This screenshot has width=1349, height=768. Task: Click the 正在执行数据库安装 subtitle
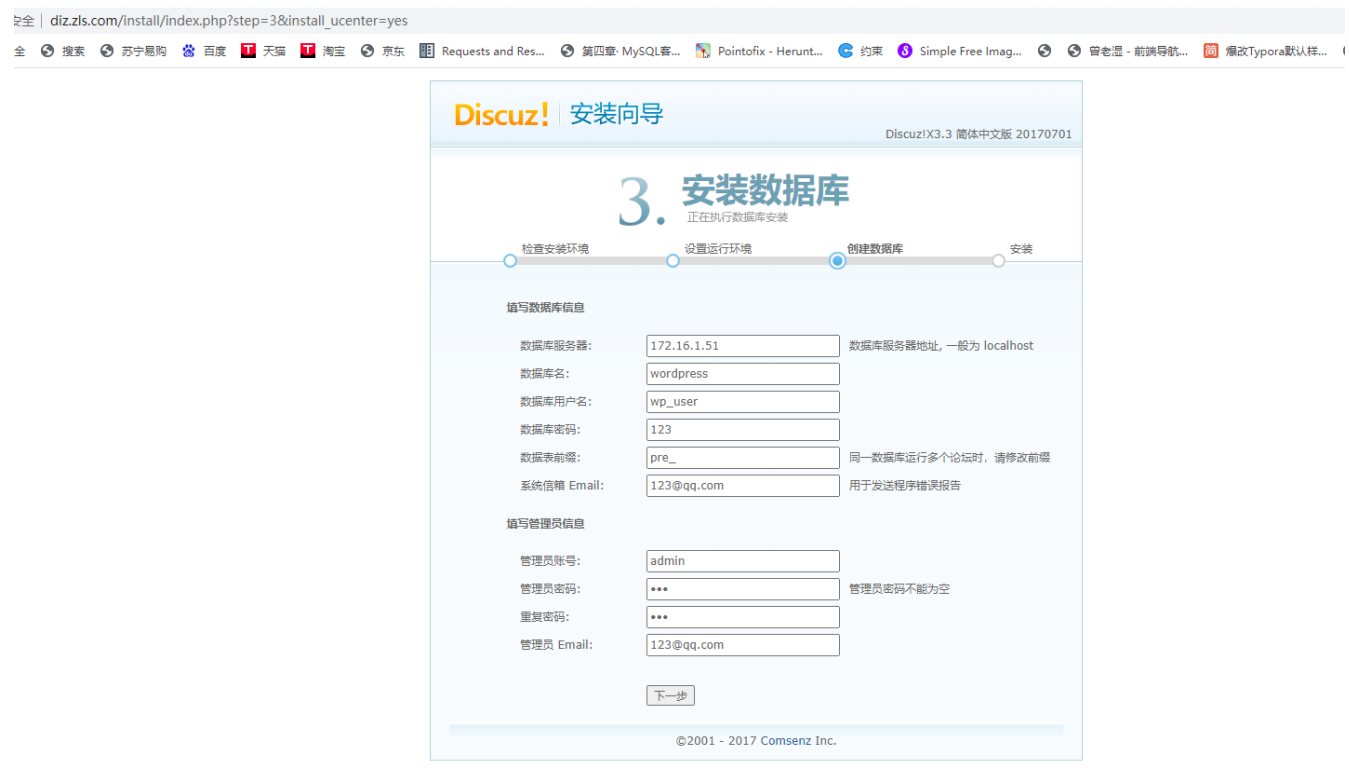point(737,217)
